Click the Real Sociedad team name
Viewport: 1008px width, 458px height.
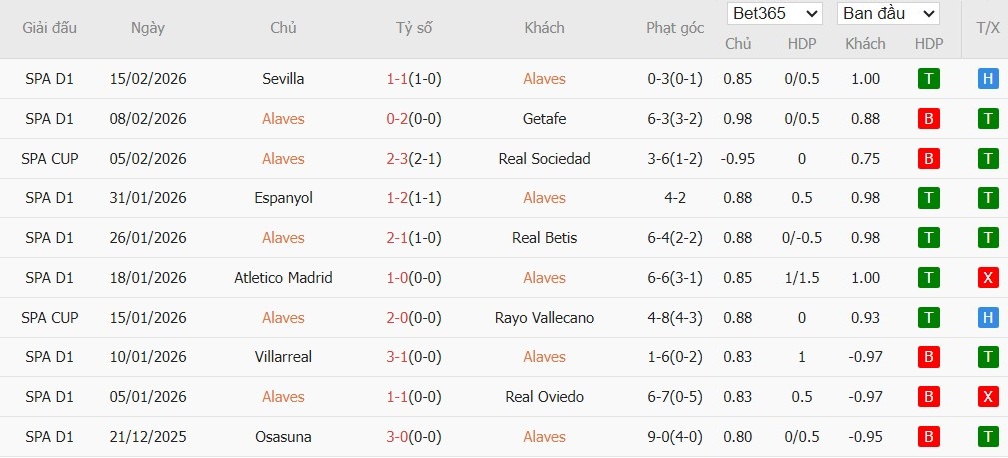[544, 159]
